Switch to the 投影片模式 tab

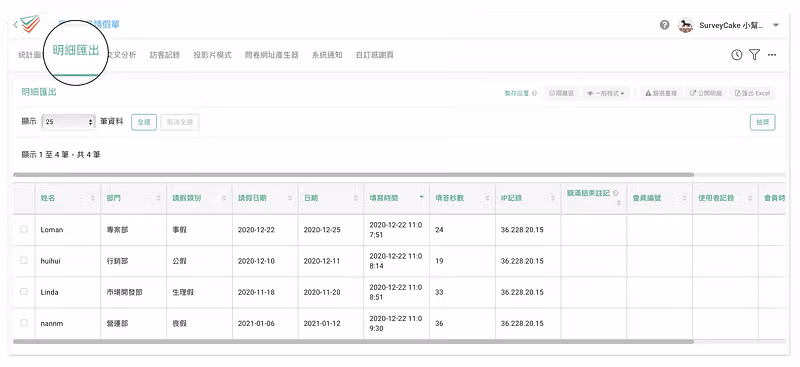click(212, 55)
